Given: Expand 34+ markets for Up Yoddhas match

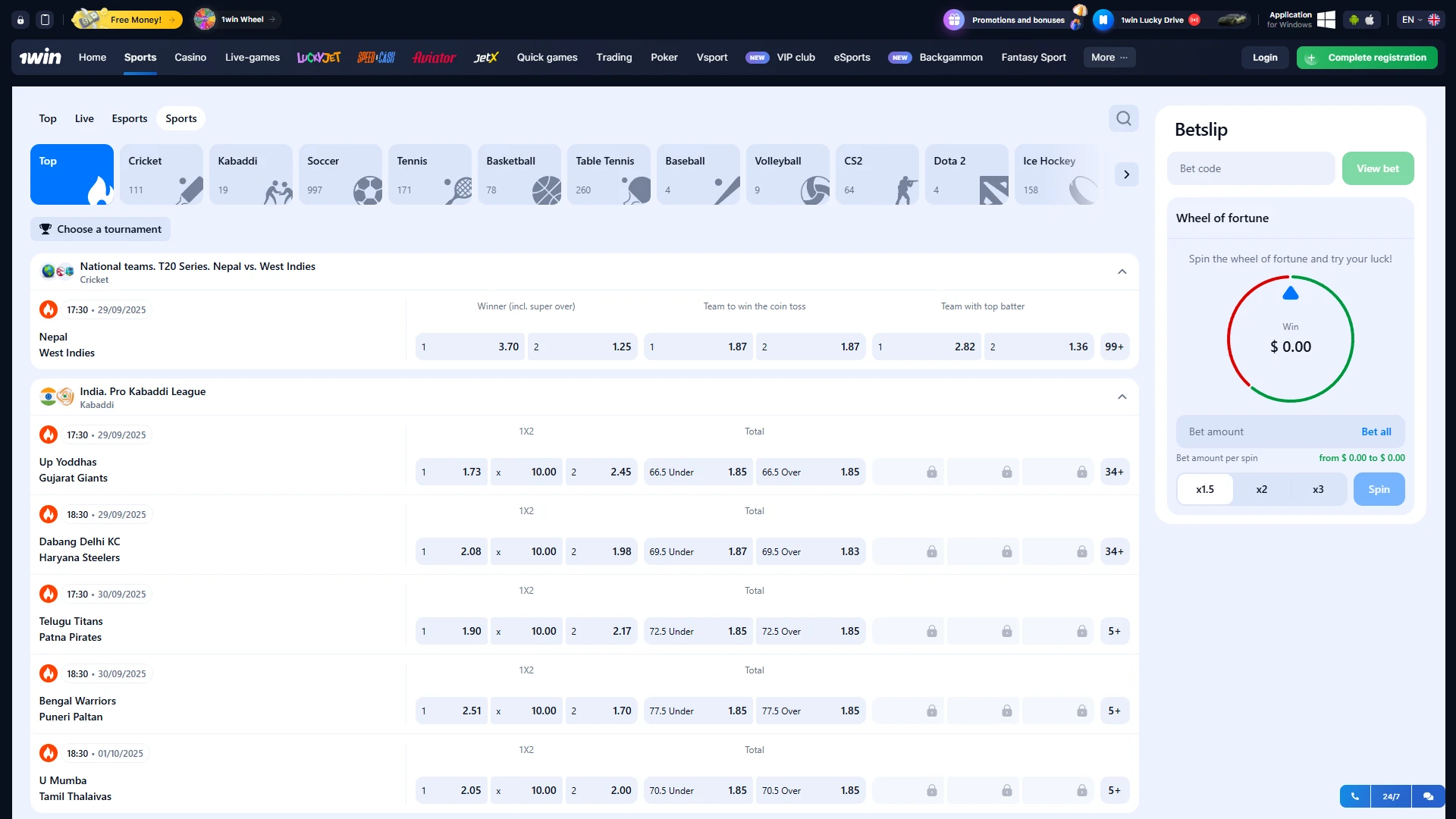Looking at the screenshot, I should [x=1114, y=472].
